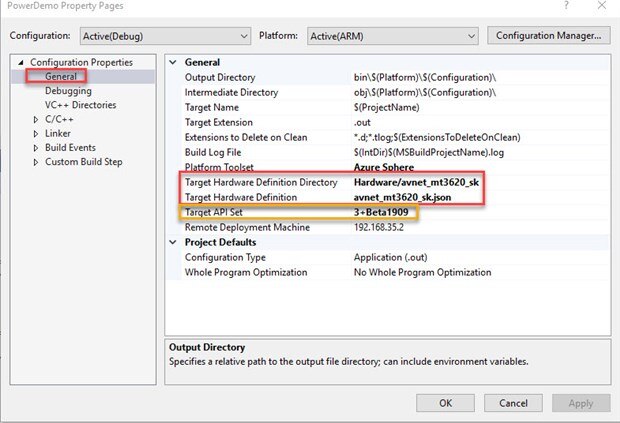Click the Configuration Type property name
Screen dimensions: 620x423
(x=225, y=257)
